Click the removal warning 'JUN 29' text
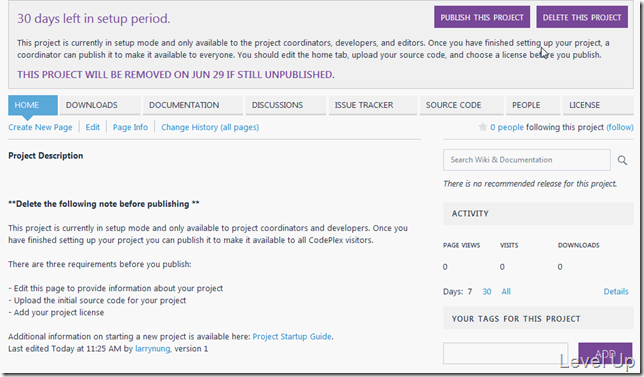Viewport: 644px width, 377px height. tap(207, 75)
